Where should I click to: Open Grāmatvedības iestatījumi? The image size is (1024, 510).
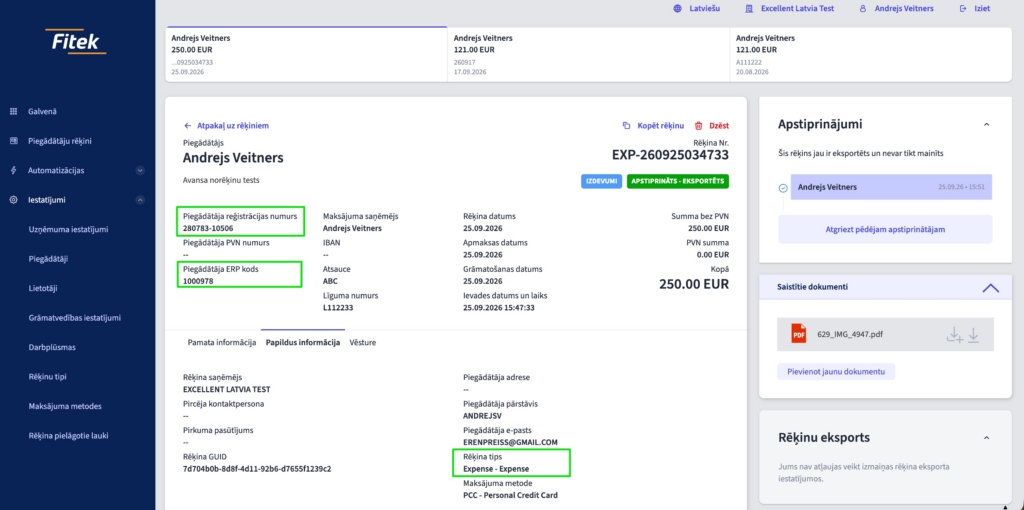(x=74, y=318)
